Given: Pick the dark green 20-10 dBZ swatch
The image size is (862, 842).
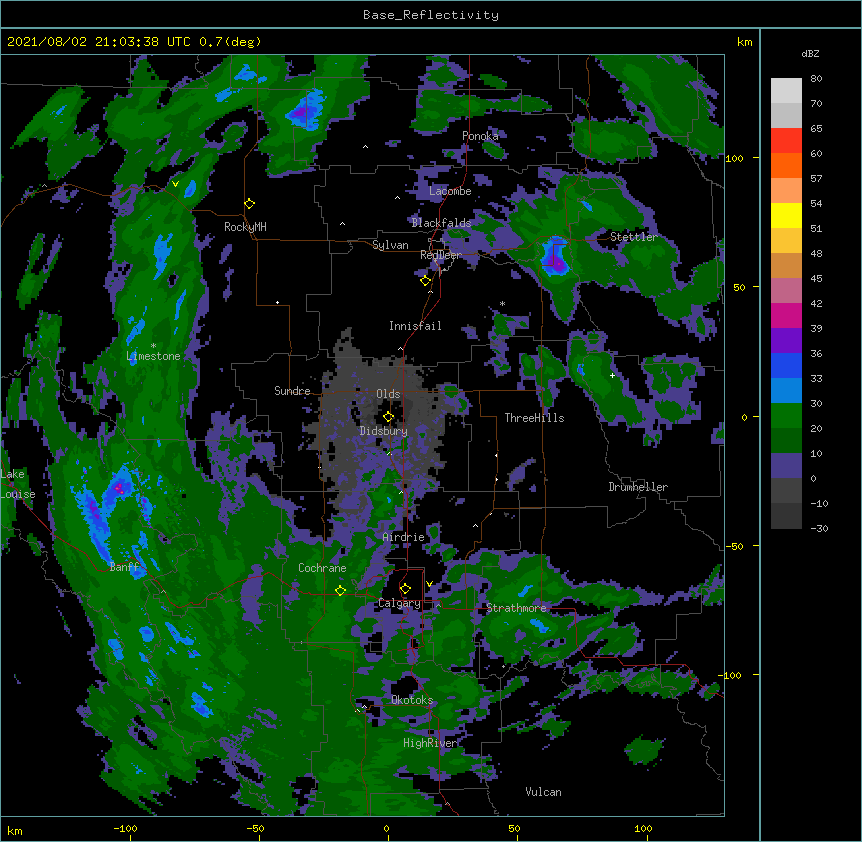Looking at the screenshot, I should [786, 441].
